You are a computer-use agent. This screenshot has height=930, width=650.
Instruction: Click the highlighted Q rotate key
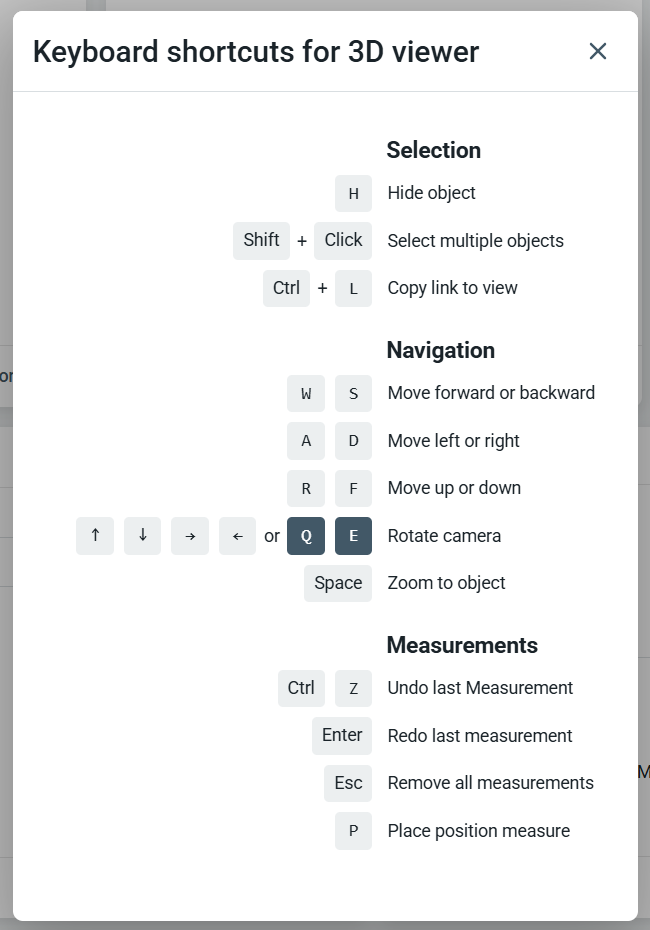pyautogui.click(x=306, y=536)
